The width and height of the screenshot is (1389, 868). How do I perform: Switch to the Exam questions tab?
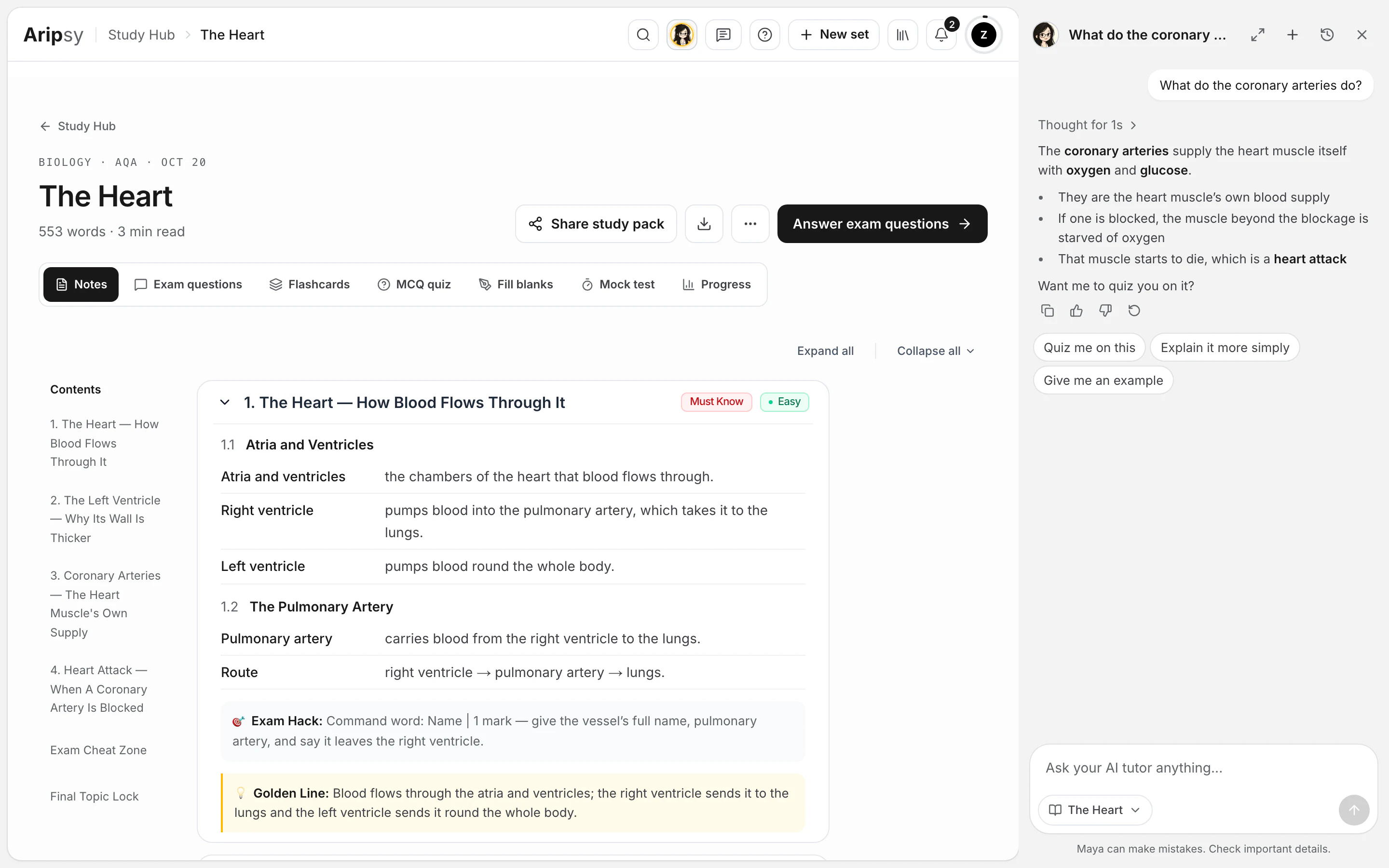click(188, 285)
